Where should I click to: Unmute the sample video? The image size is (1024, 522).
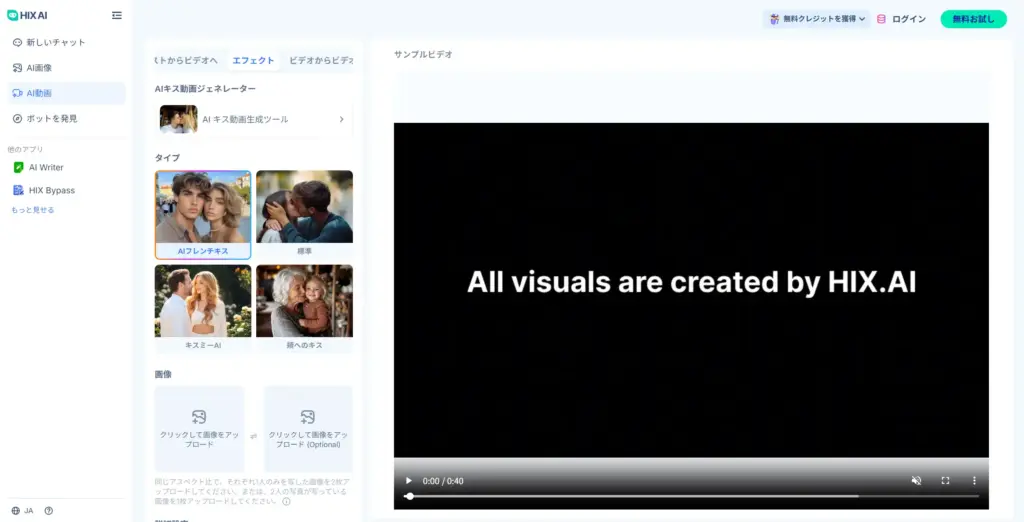[x=916, y=481]
